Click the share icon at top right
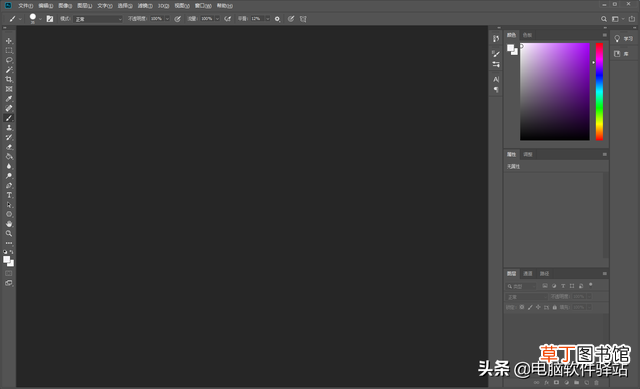Image resolution: width=640 pixels, height=389 pixels. (631, 19)
